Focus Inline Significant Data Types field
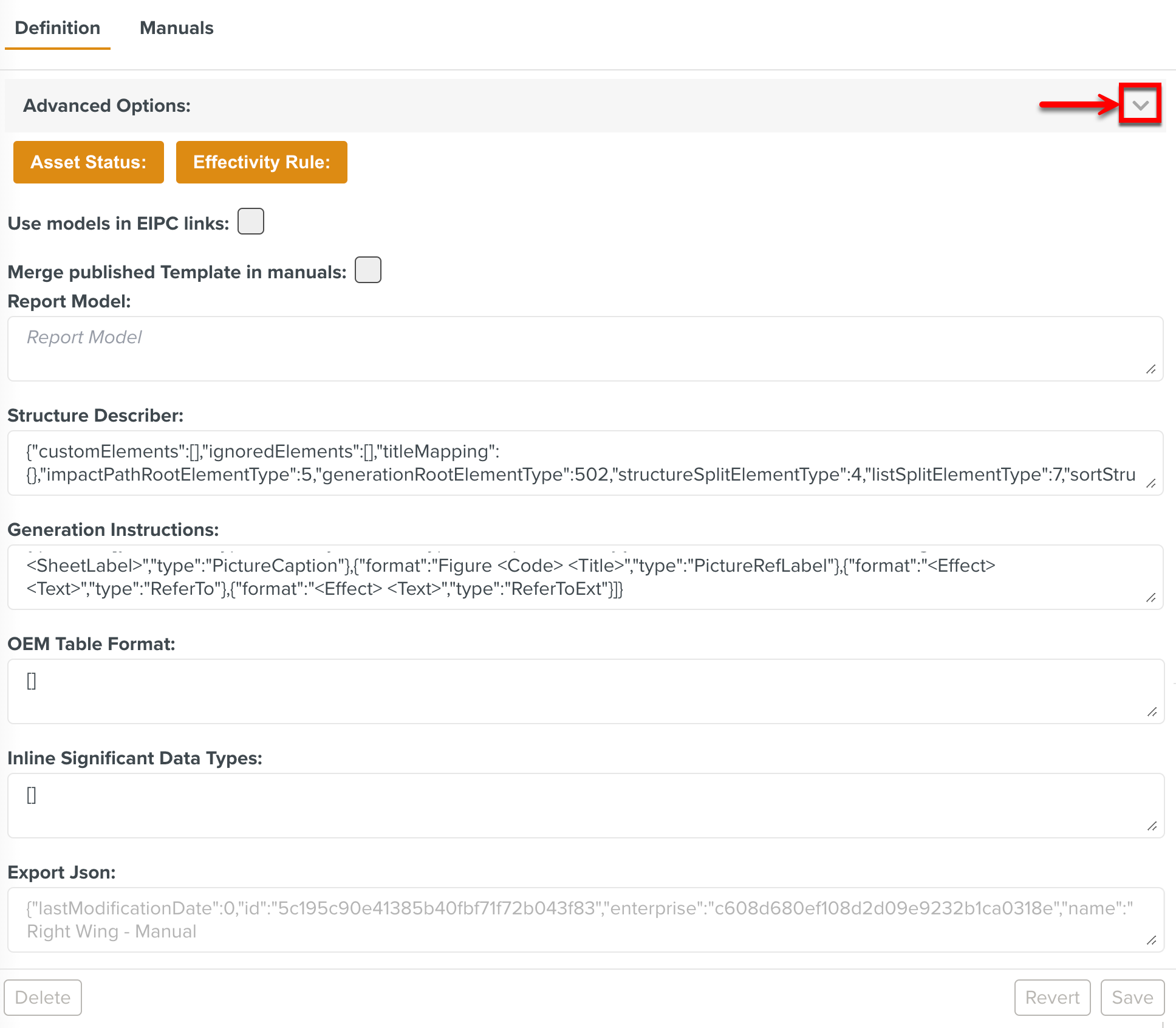 586,806
